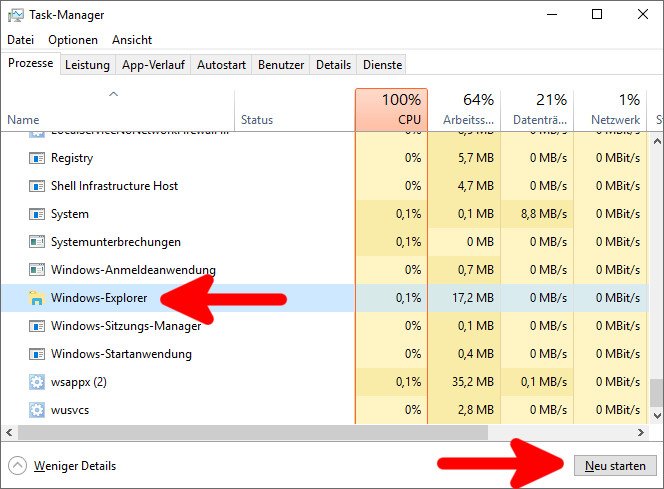Select the Windows-Explorer process name
The width and height of the screenshot is (664, 489).
tap(99, 298)
